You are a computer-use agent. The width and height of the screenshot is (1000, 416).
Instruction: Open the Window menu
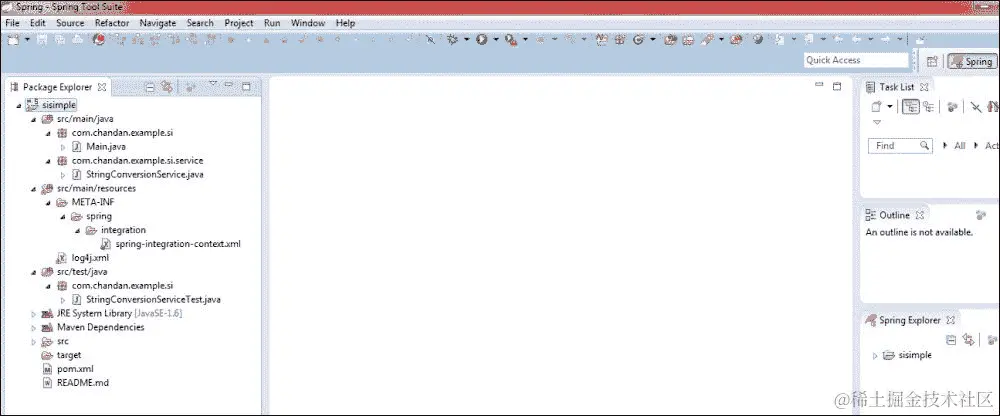pyautogui.click(x=308, y=23)
